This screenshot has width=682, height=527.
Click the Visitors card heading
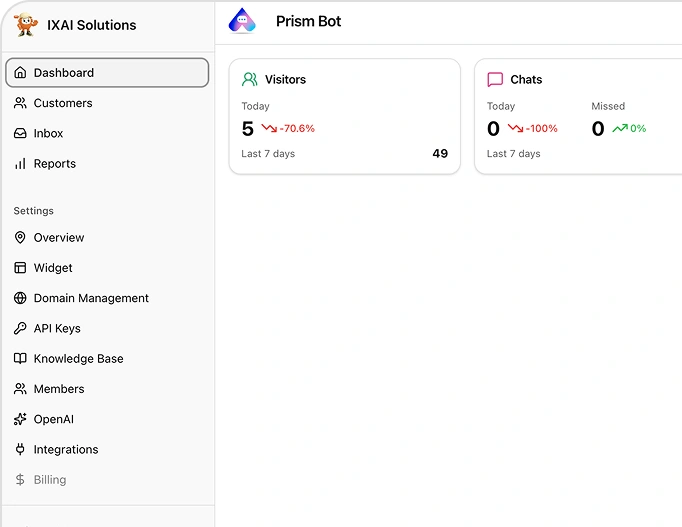pyautogui.click(x=285, y=79)
